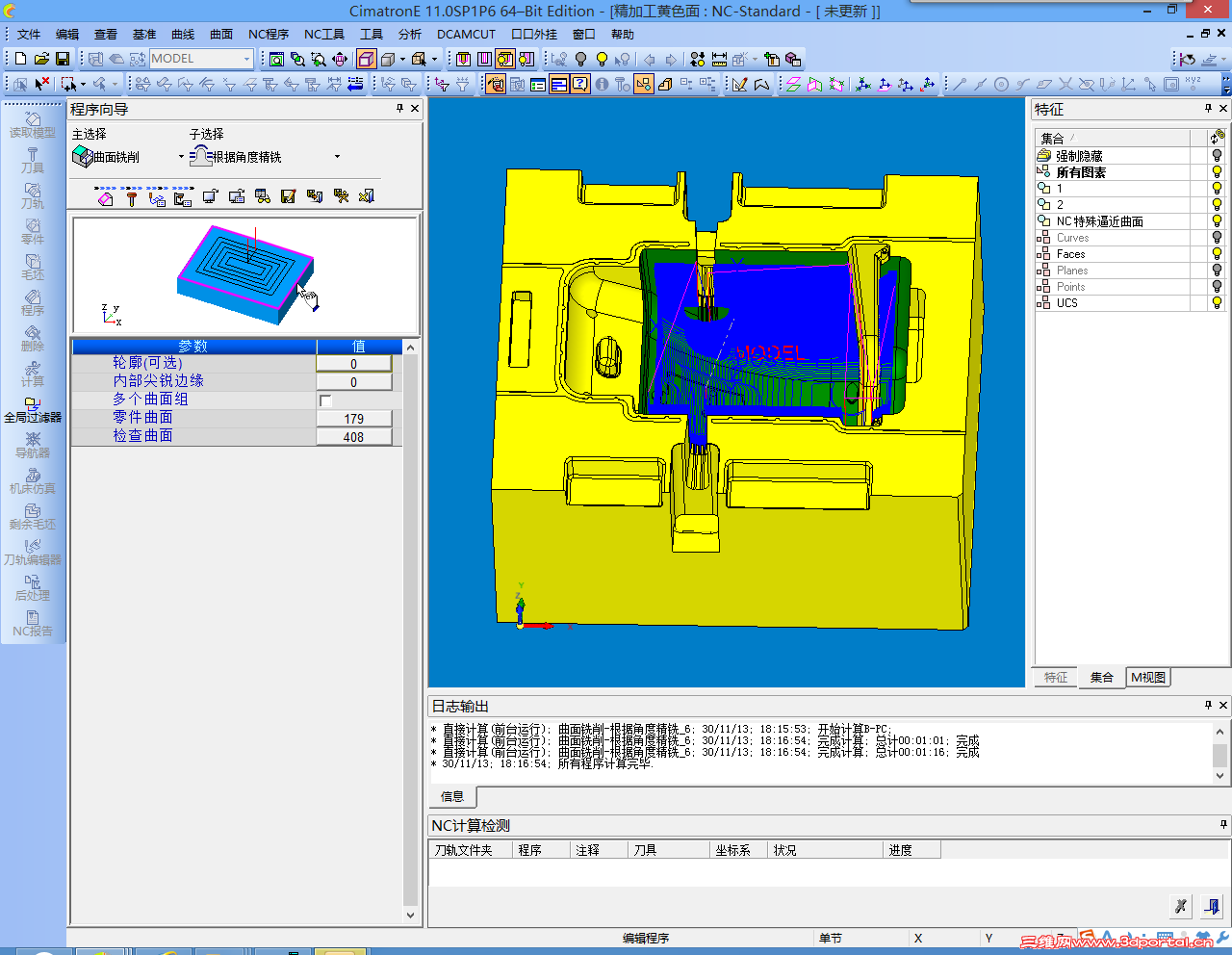
Task: Click the 刀轨 toolpath sidebar icon
Action: pos(33,195)
